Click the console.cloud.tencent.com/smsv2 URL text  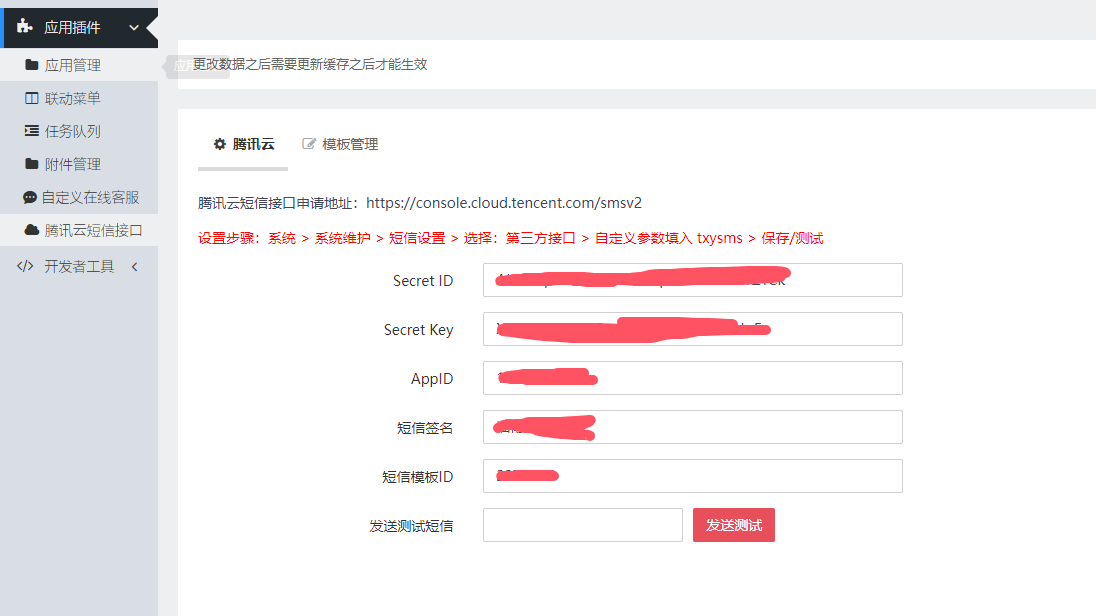pyautogui.click(x=504, y=203)
